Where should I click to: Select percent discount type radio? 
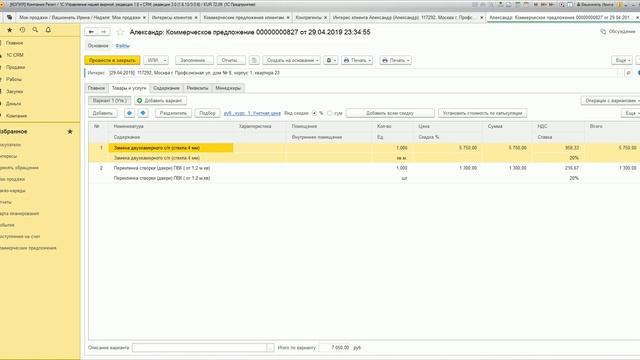click(x=315, y=113)
